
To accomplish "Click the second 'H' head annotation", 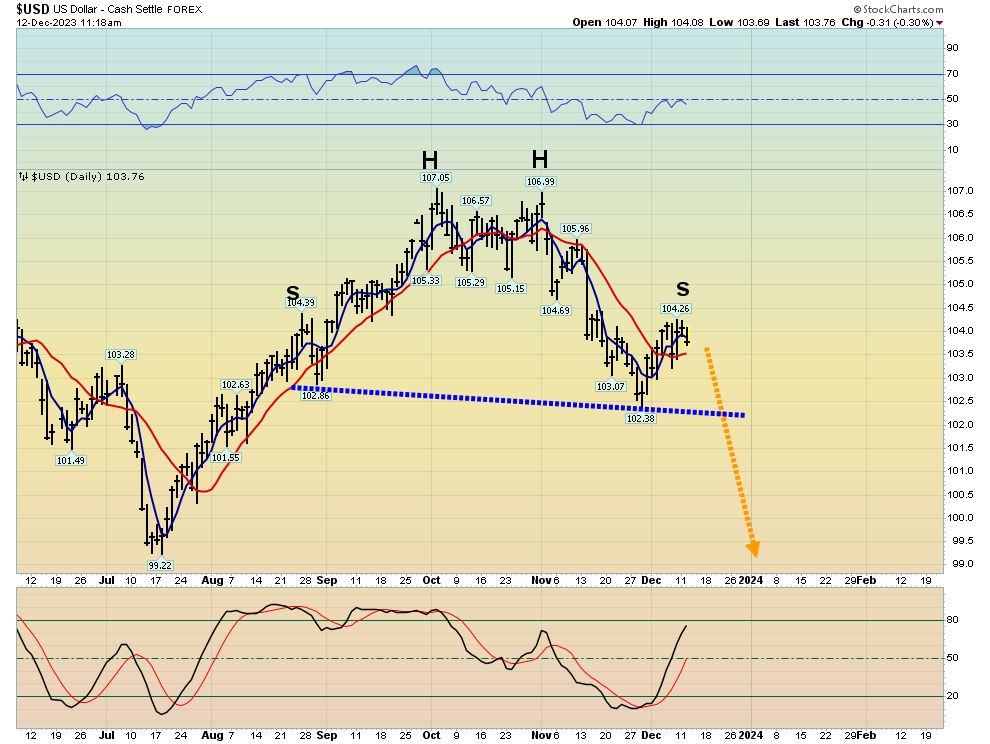I will coord(539,159).
